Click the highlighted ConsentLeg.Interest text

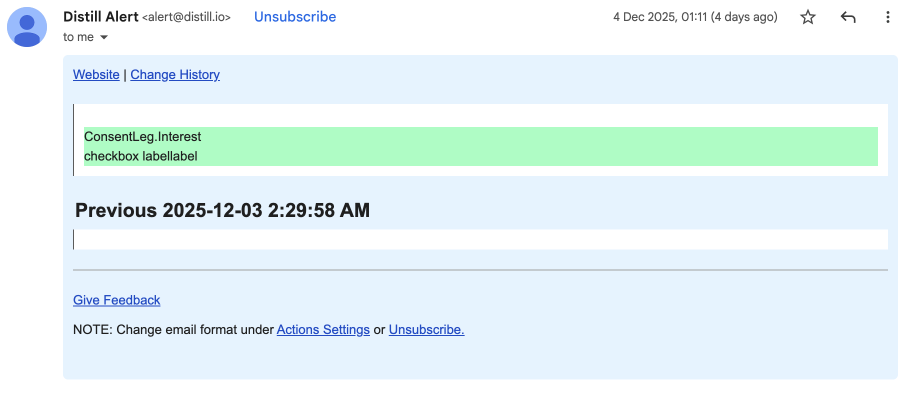pyautogui.click(x=143, y=136)
